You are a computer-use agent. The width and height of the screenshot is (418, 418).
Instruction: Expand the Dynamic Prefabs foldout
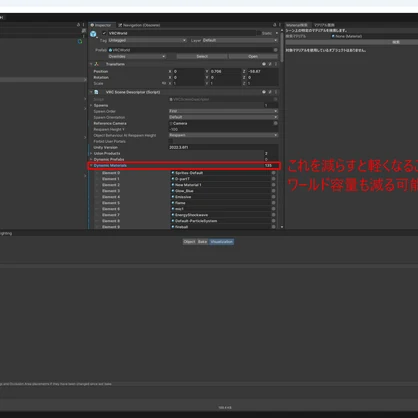click(91, 159)
